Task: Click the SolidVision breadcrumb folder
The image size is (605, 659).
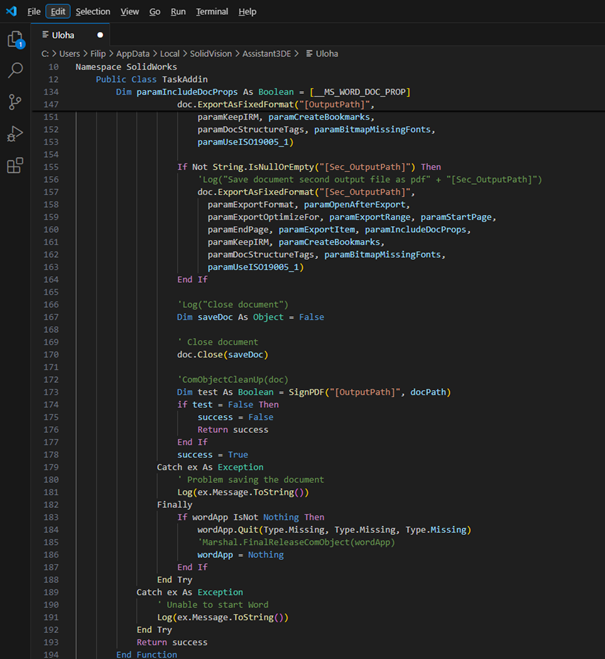Action: pyautogui.click(x=213, y=53)
